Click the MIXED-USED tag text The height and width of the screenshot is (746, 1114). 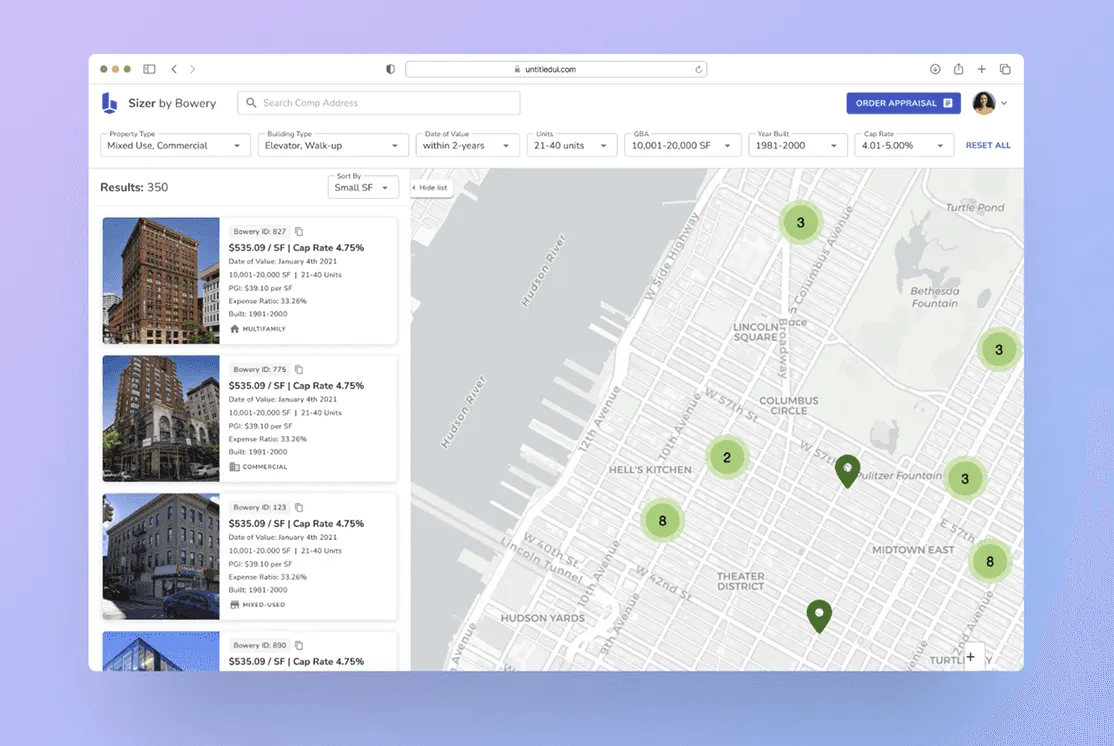click(x=264, y=605)
